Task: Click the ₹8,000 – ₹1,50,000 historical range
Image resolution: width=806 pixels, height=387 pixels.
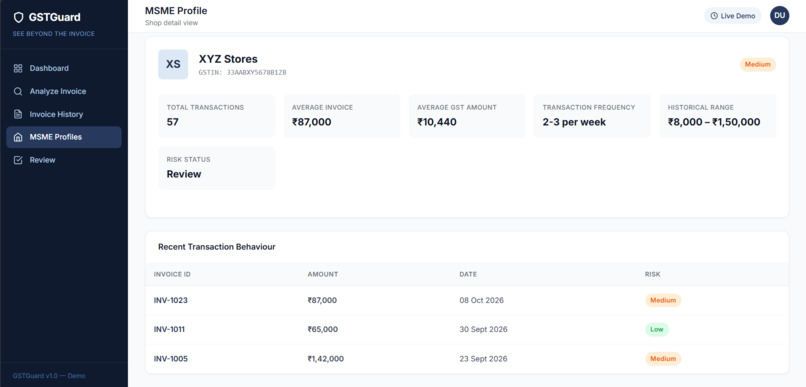Action: (x=714, y=122)
